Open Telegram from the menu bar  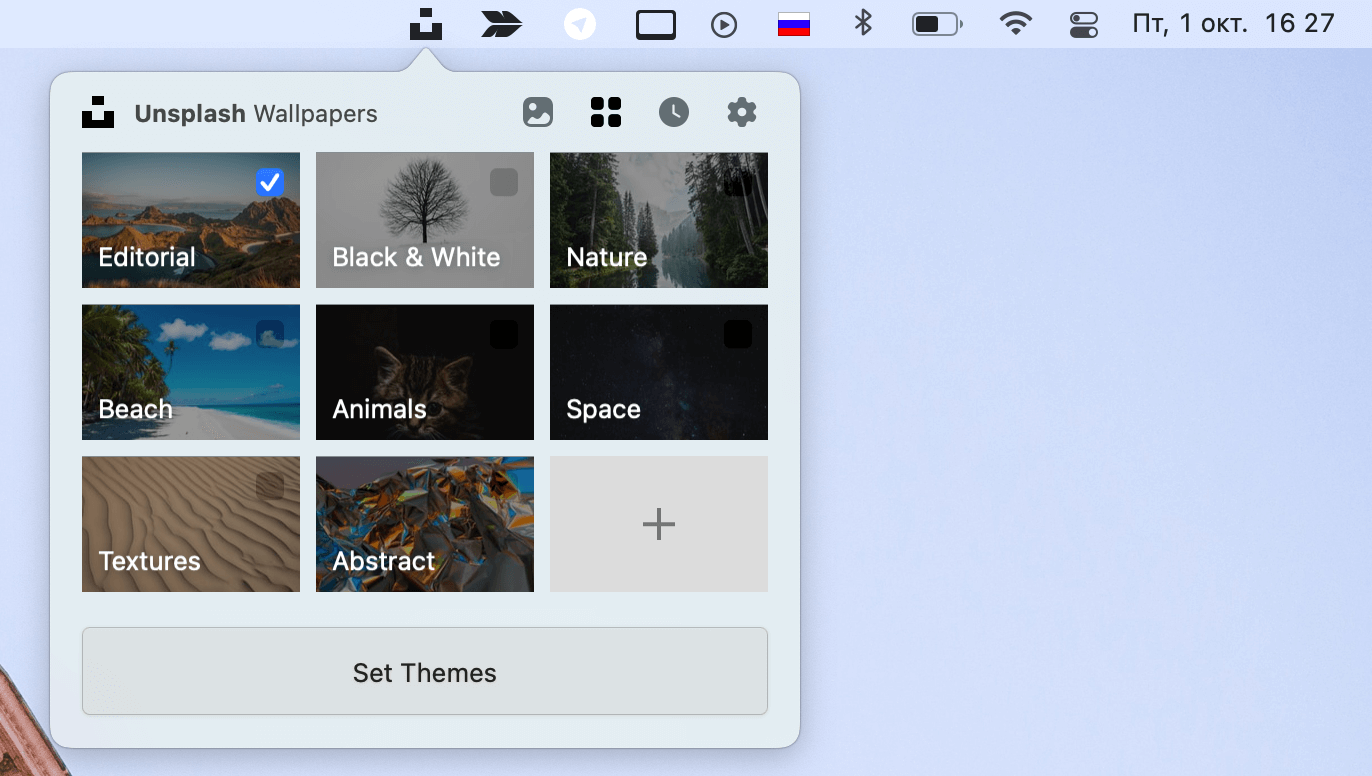(580, 24)
